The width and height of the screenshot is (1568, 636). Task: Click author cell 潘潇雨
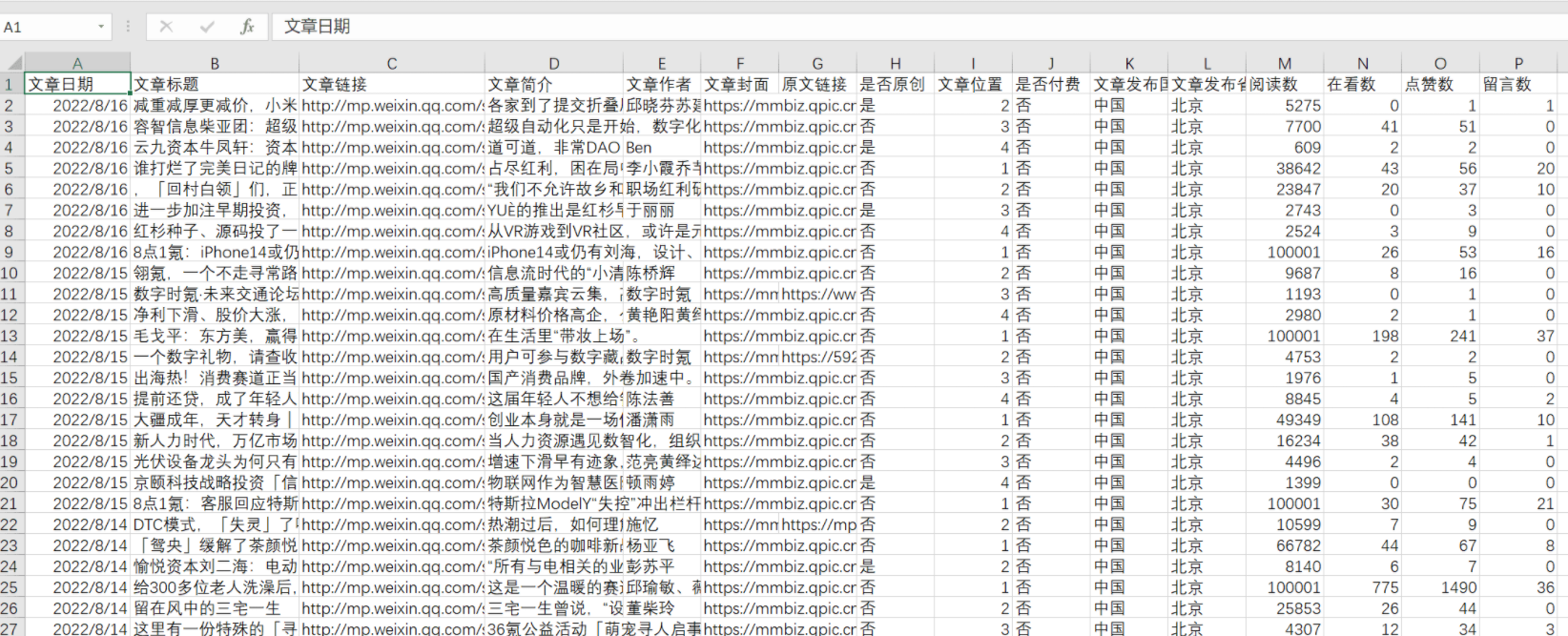click(x=662, y=420)
